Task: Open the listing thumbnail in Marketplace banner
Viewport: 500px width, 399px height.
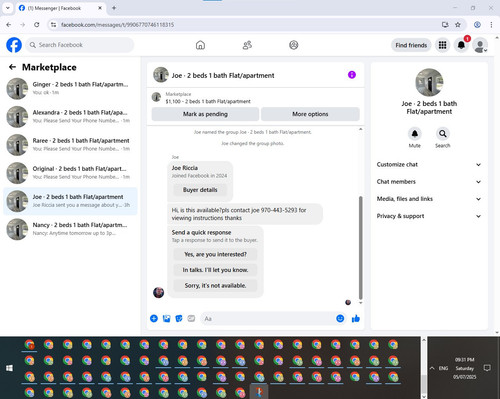Action: (156, 97)
